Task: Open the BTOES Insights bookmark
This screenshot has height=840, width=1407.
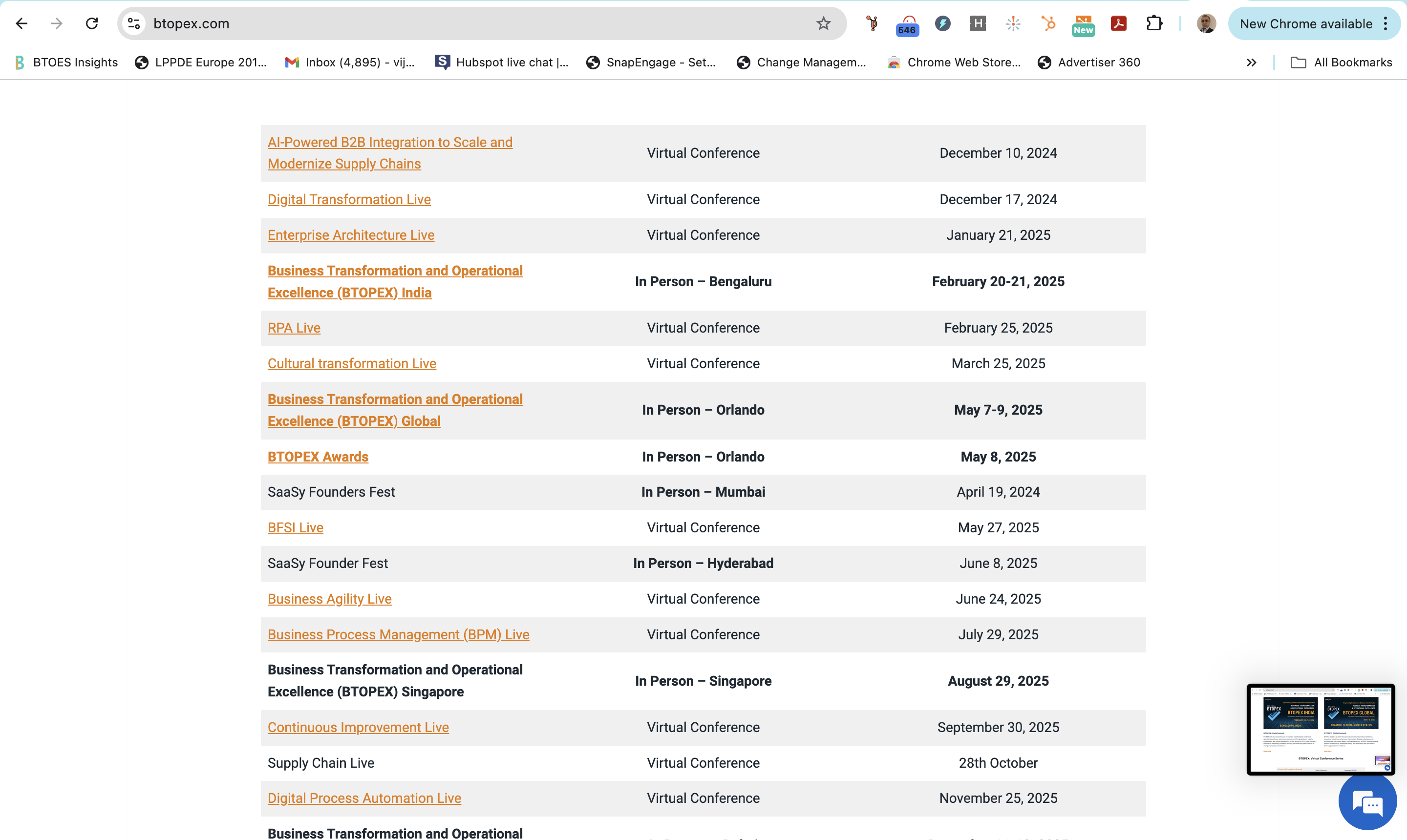Action: [x=67, y=63]
